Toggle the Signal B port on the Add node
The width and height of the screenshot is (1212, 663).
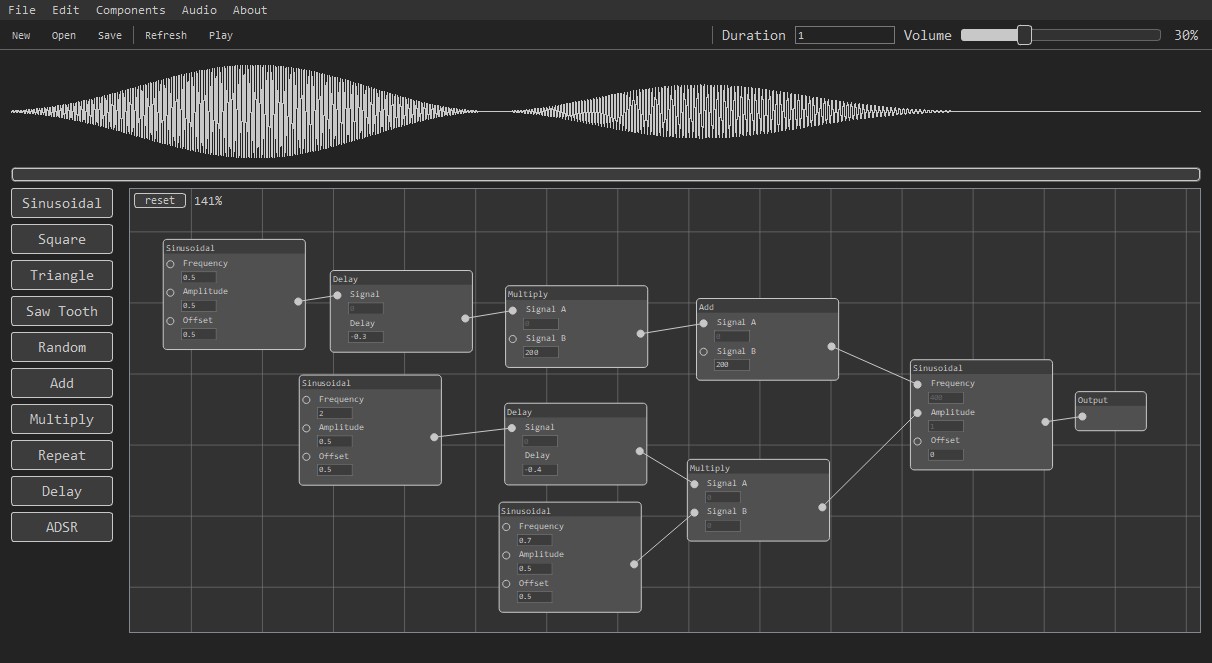[x=703, y=352]
